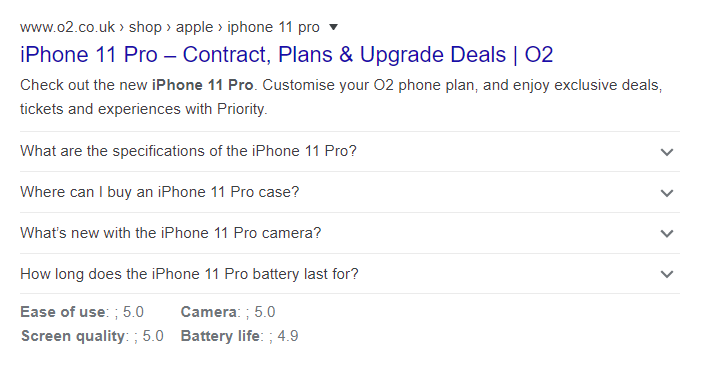Click the 'shop' segment in the breadcrumb

pyautogui.click(x=145, y=28)
